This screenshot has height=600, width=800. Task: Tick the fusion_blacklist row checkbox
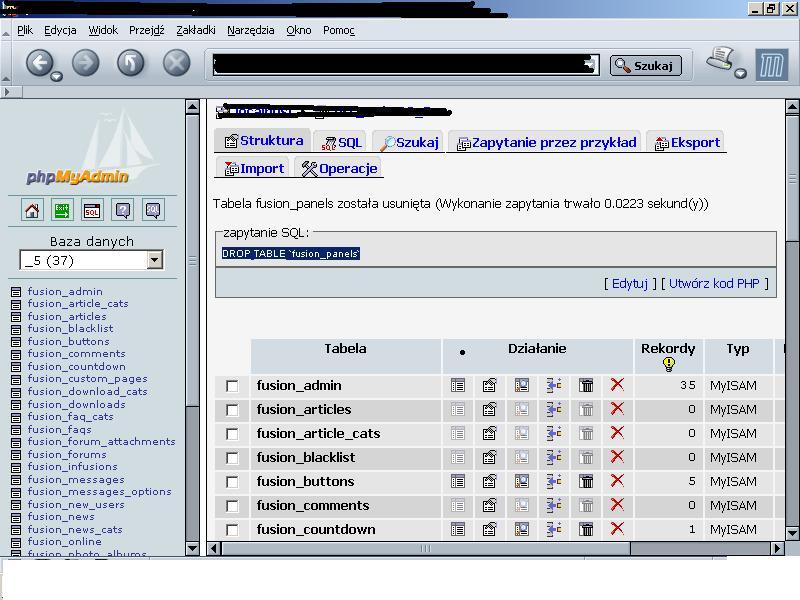pyautogui.click(x=232, y=458)
